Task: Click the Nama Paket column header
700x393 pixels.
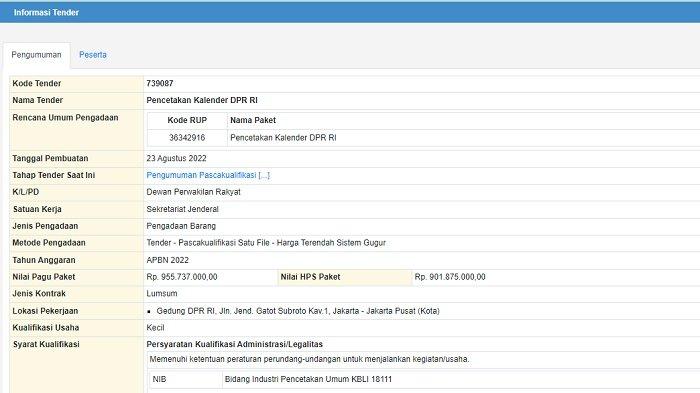Action: point(253,120)
